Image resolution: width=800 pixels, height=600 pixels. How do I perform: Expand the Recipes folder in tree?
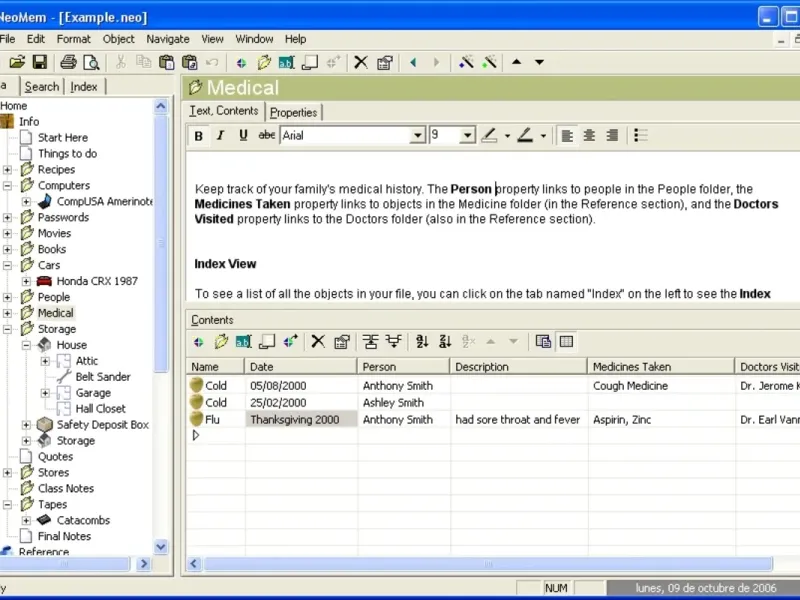[x=8, y=170]
